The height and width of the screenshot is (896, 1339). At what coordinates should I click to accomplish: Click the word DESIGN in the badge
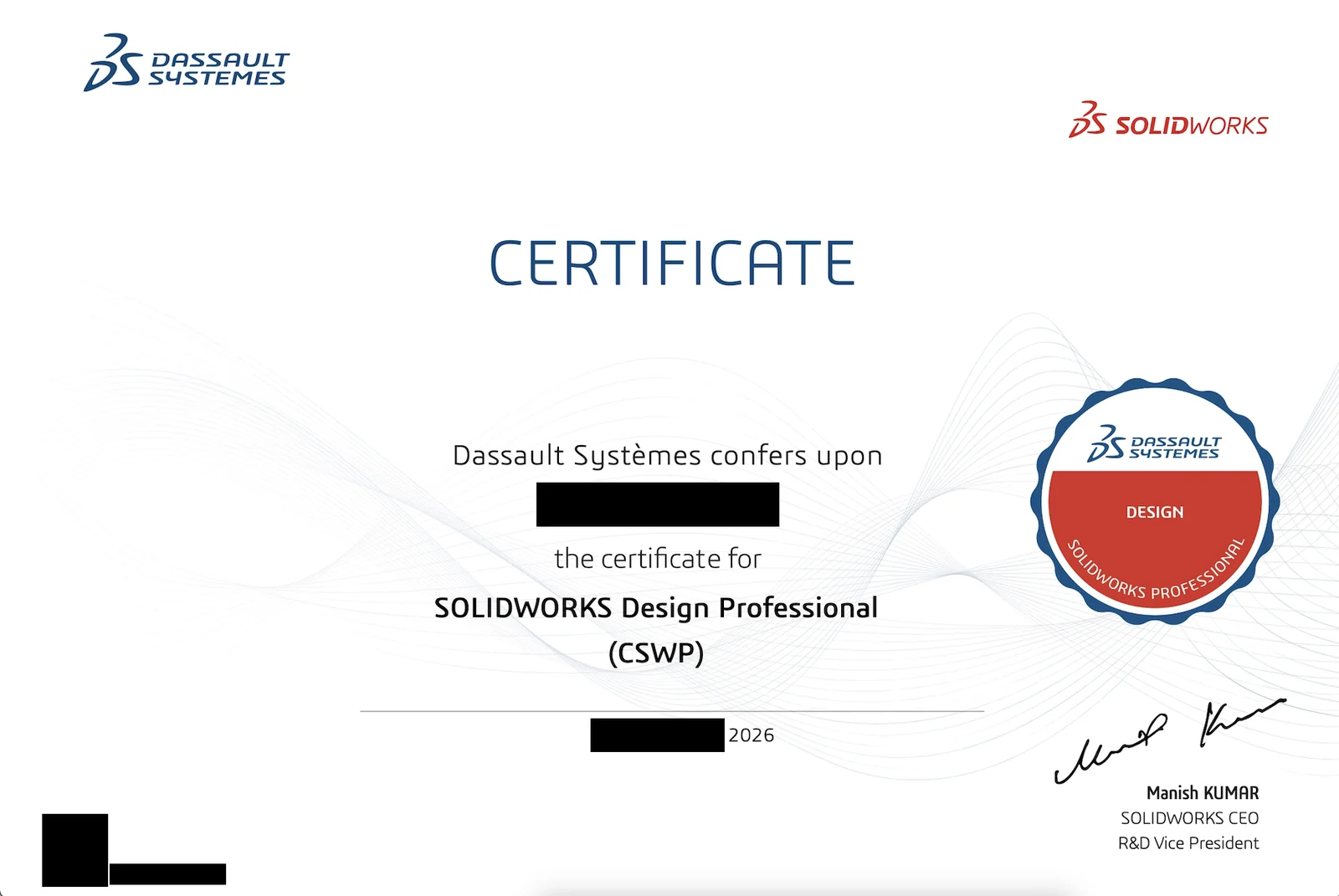pyautogui.click(x=1155, y=512)
